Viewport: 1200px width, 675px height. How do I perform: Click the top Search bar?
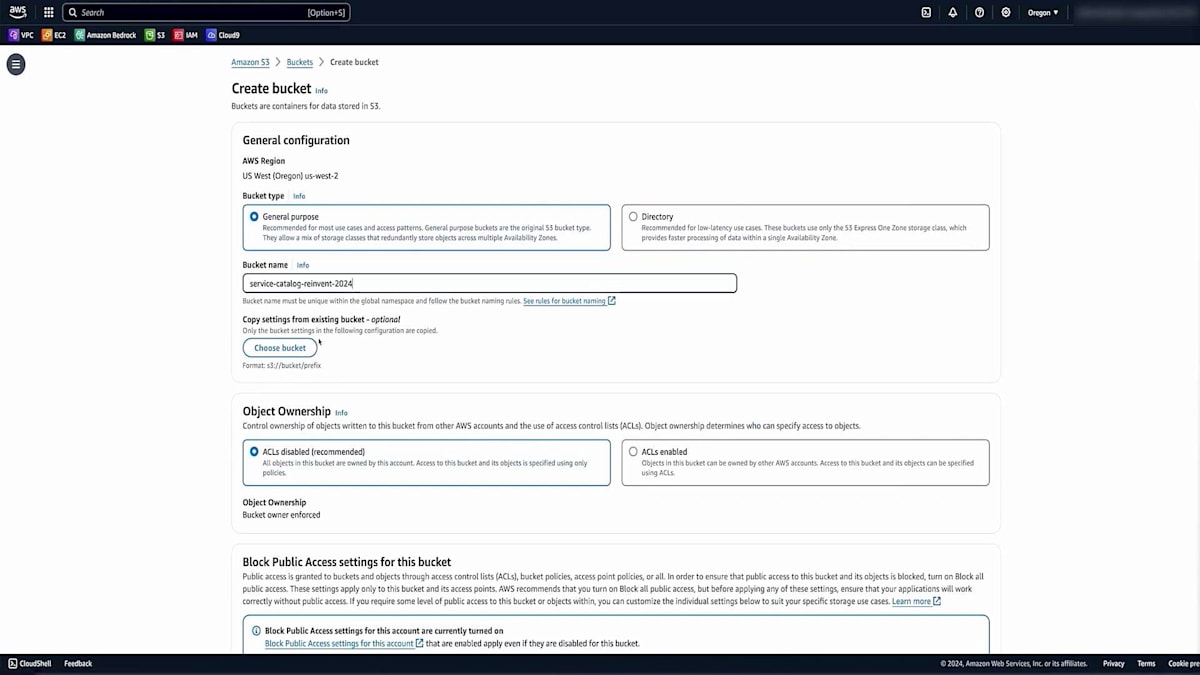(x=206, y=13)
